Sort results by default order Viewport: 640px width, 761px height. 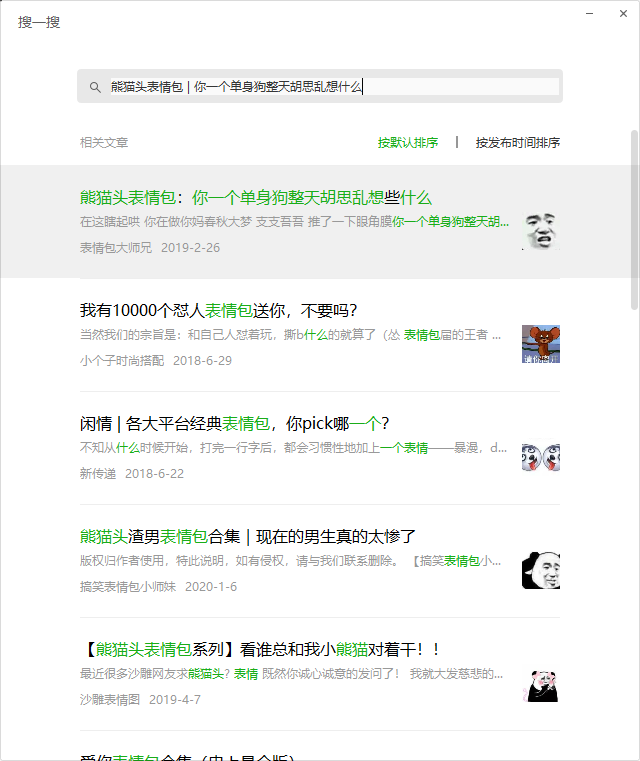(x=408, y=143)
